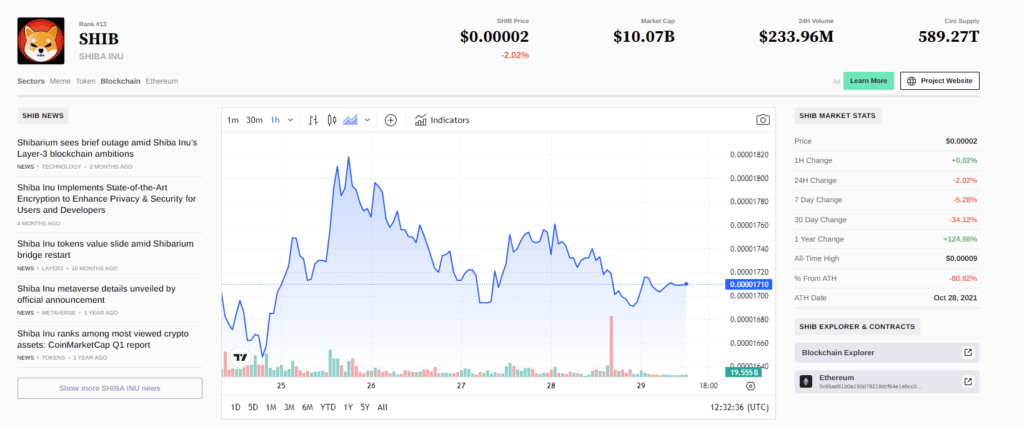1024x427 pixels.
Task: Set chart range to 3M
Action: [x=289, y=407]
